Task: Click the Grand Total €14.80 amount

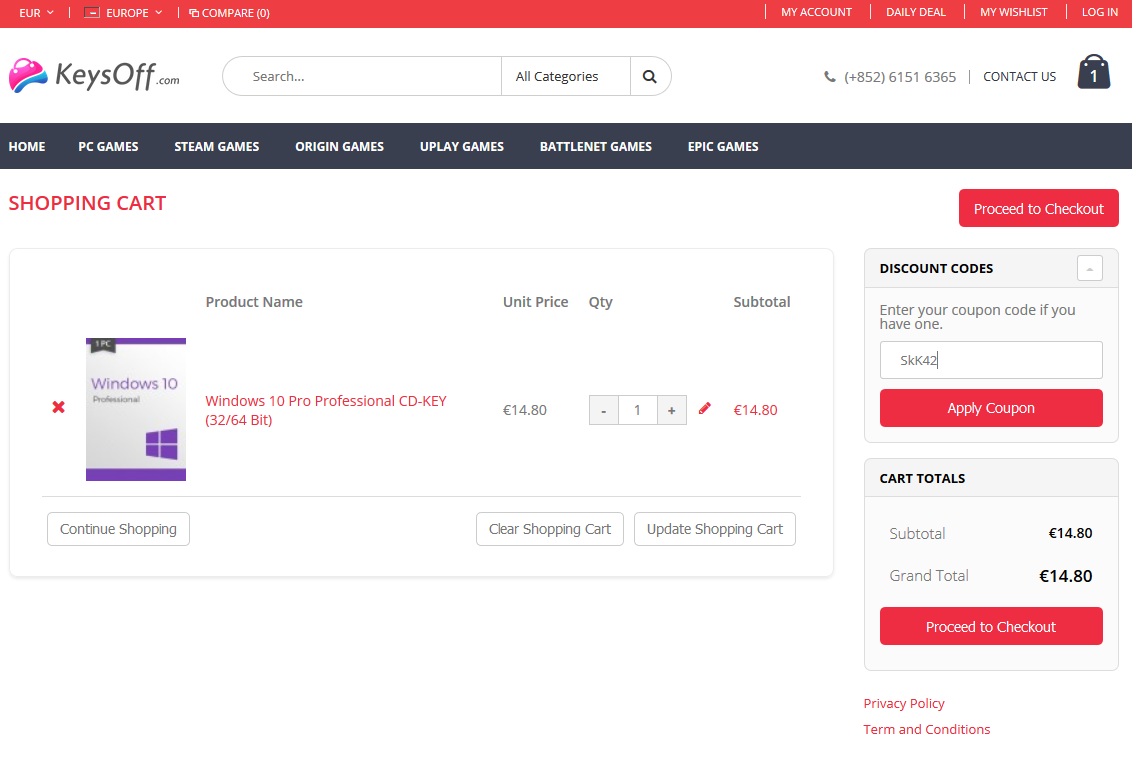Action: click(1066, 576)
